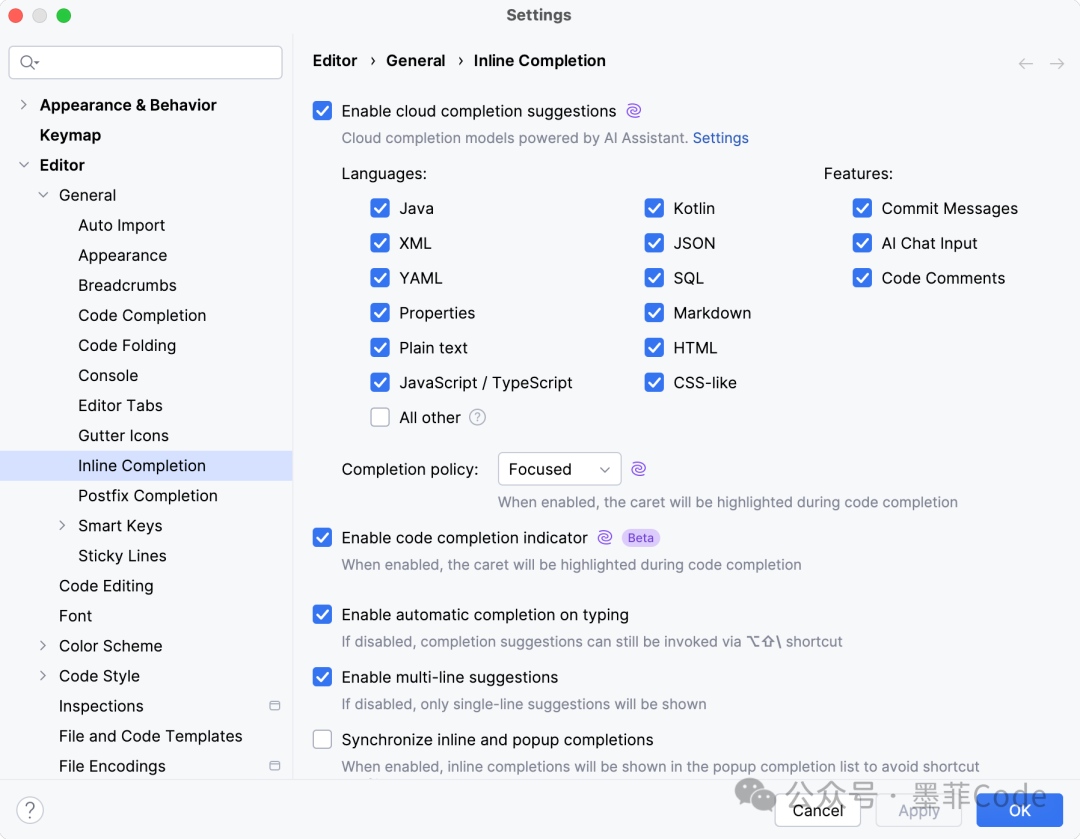
Task: Click the help question mark beside All other
Action: pyautogui.click(x=478, y=418)
